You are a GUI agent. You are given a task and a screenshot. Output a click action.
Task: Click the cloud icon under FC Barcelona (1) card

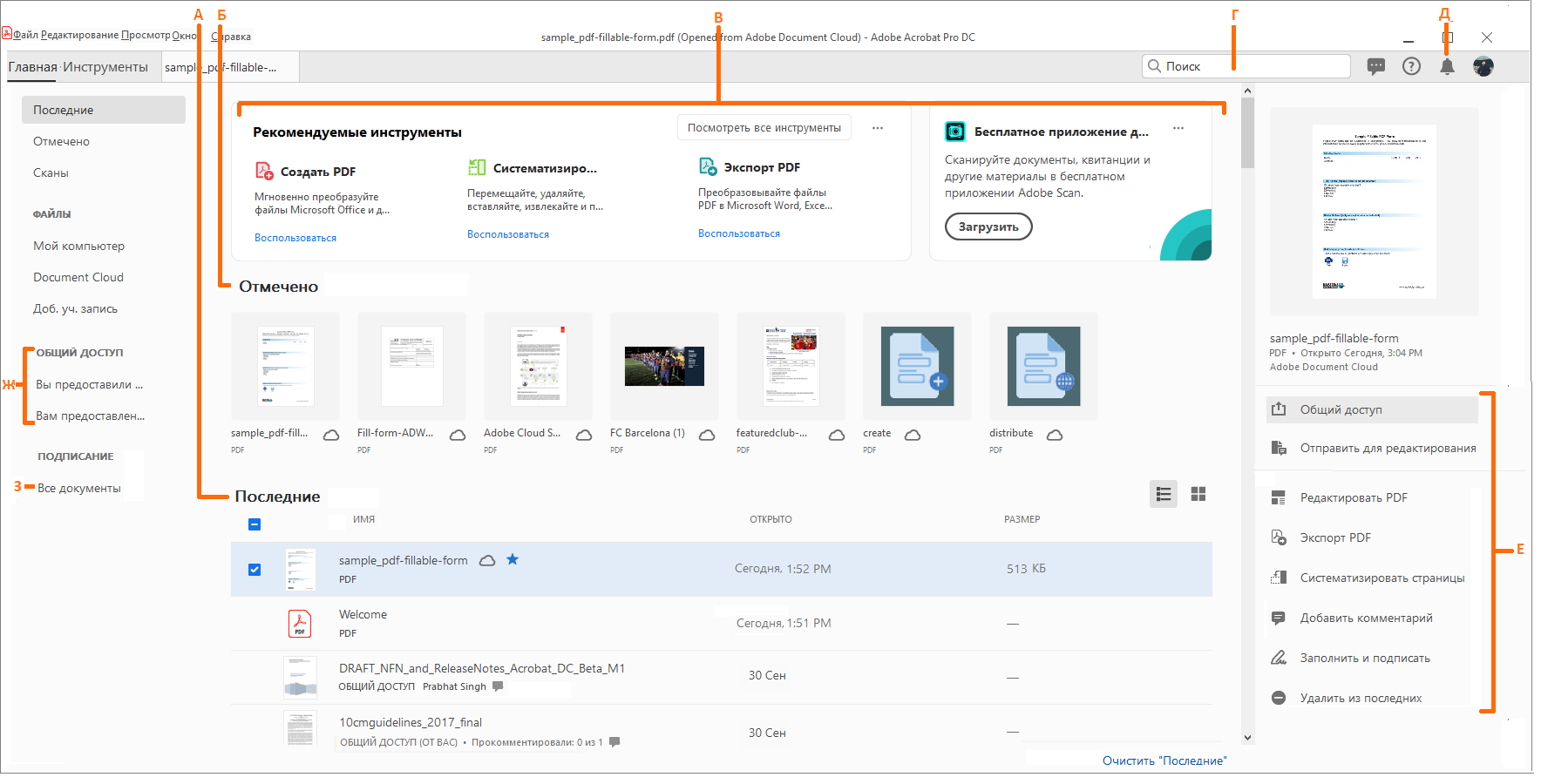tap(707, 435)
